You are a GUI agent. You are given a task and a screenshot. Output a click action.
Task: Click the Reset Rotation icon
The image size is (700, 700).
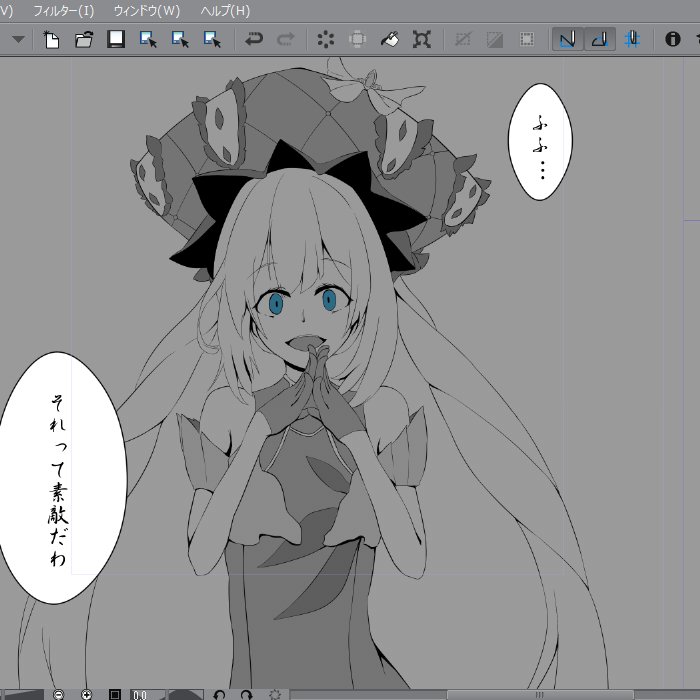[x=275, y=695]
